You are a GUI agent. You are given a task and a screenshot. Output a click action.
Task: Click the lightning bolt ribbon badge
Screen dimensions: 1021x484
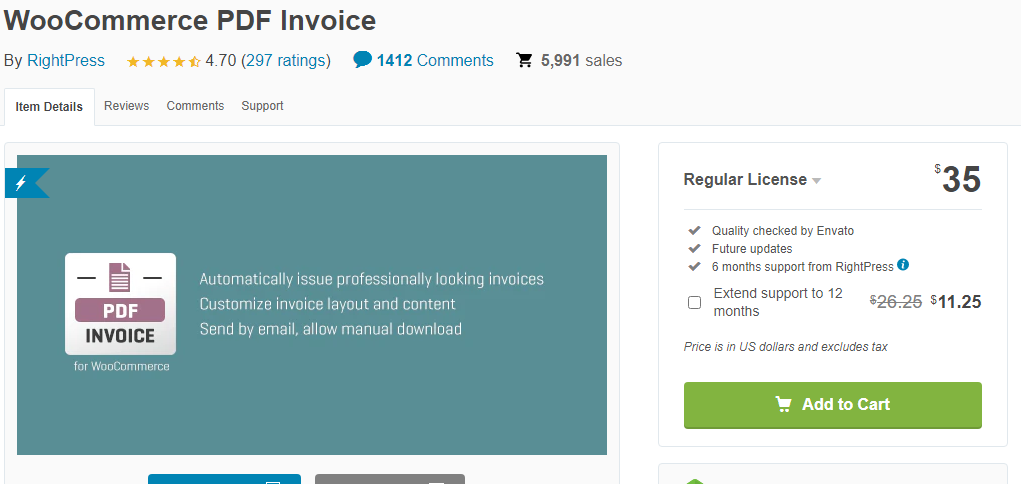pos(27,183)
